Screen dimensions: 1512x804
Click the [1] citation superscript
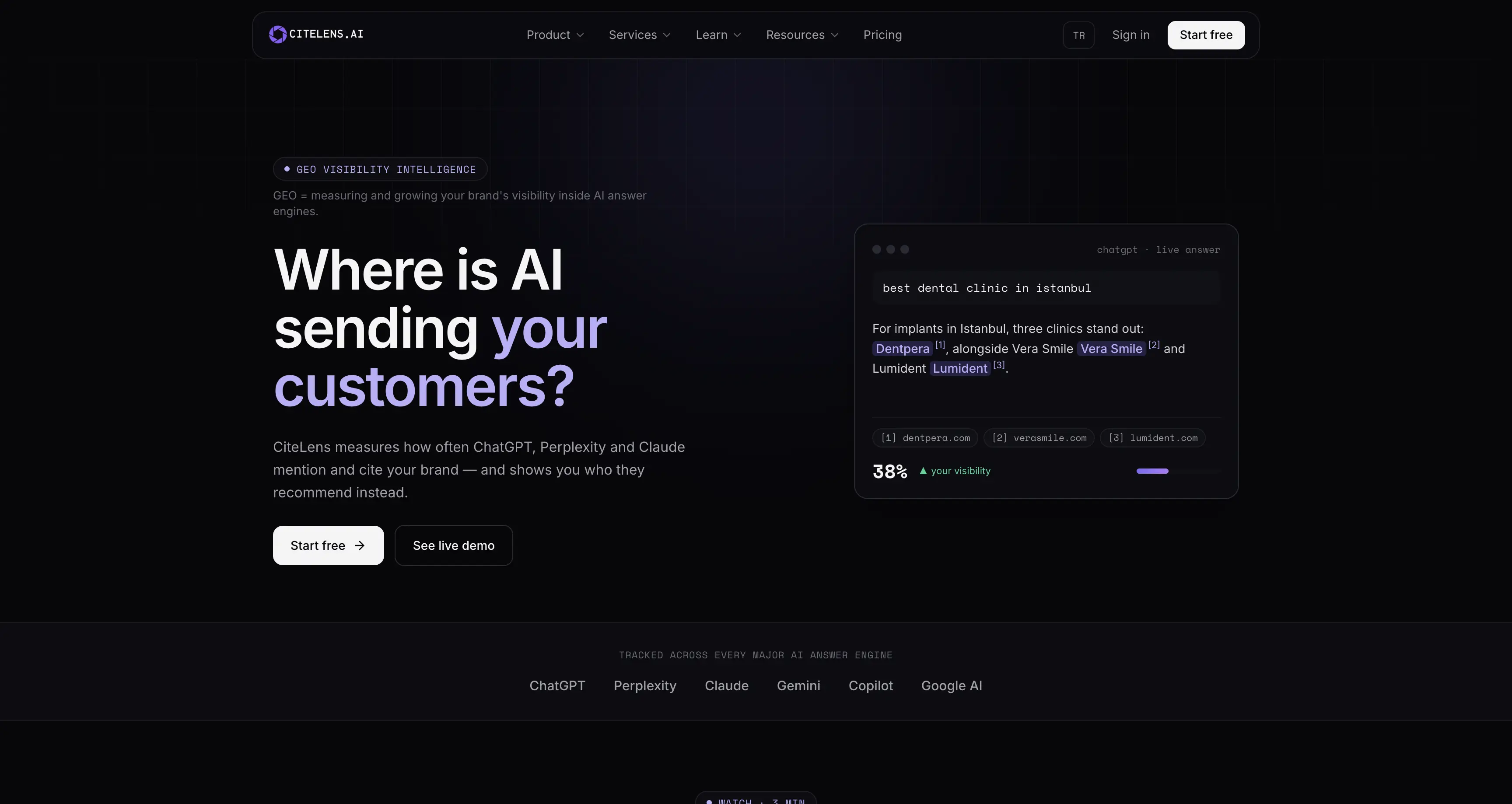(940, 345)
